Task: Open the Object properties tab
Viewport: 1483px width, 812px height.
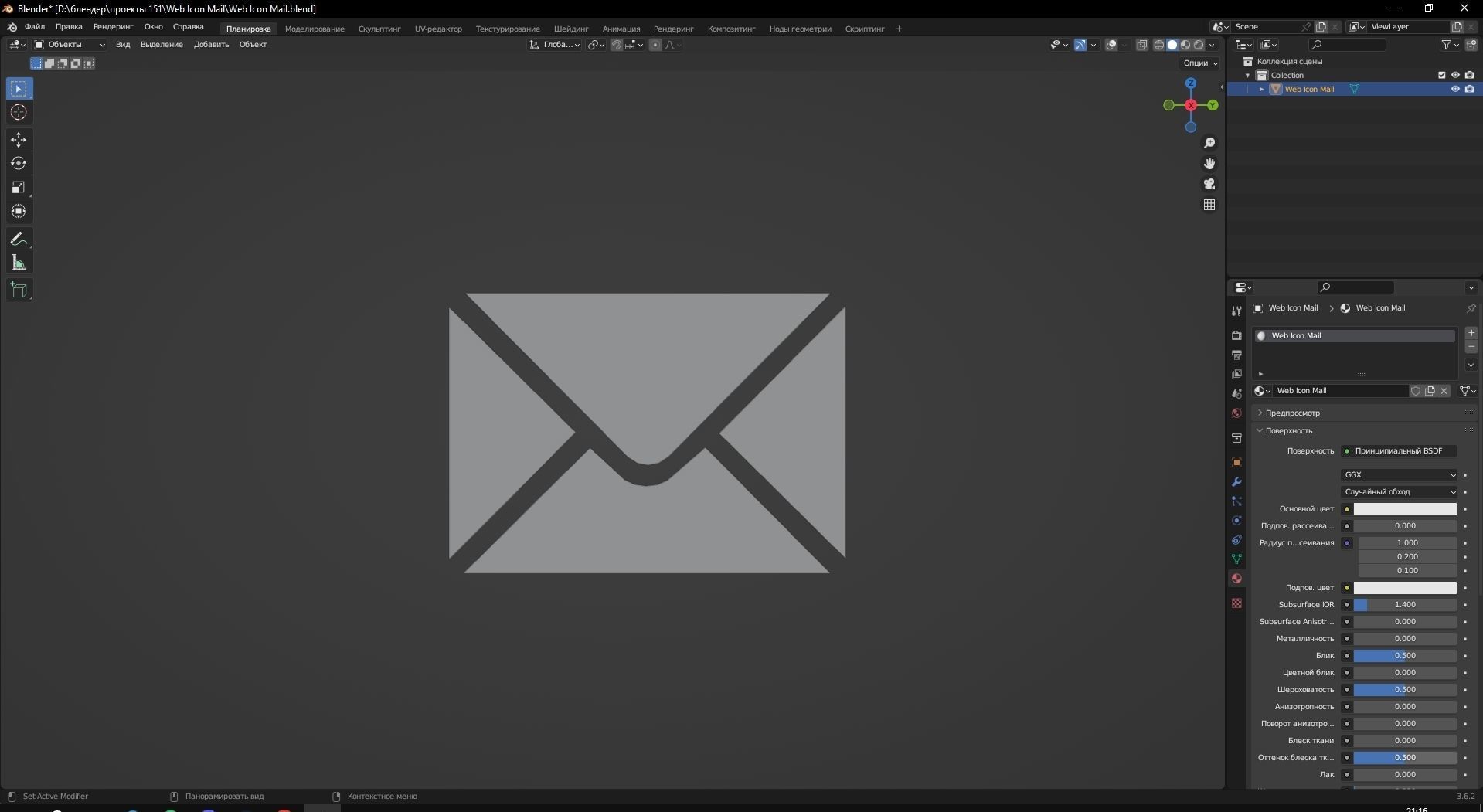Action: [x=1236, y=463]
